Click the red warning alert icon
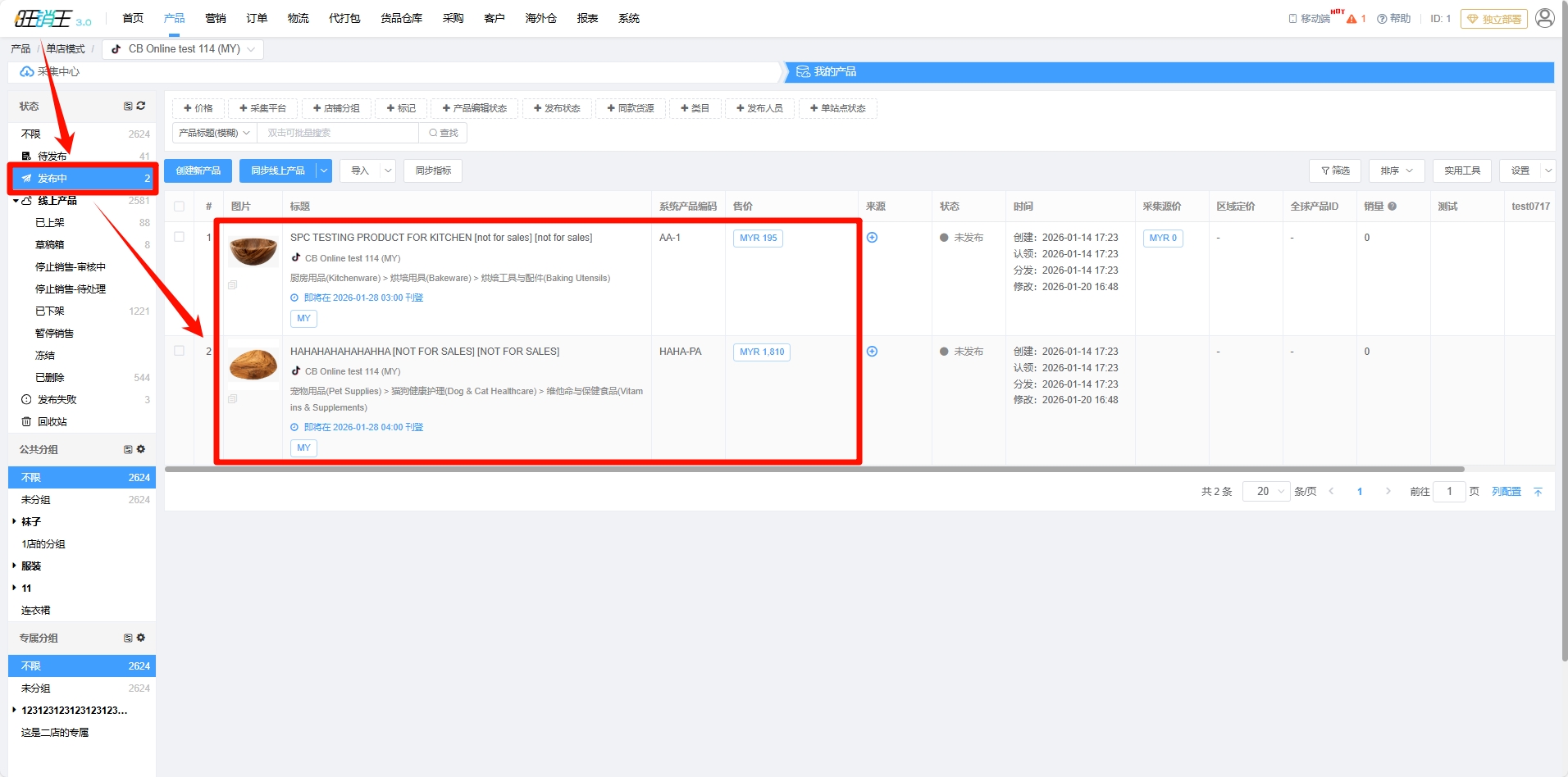Screen dimensions: 1568x777 1351,19
